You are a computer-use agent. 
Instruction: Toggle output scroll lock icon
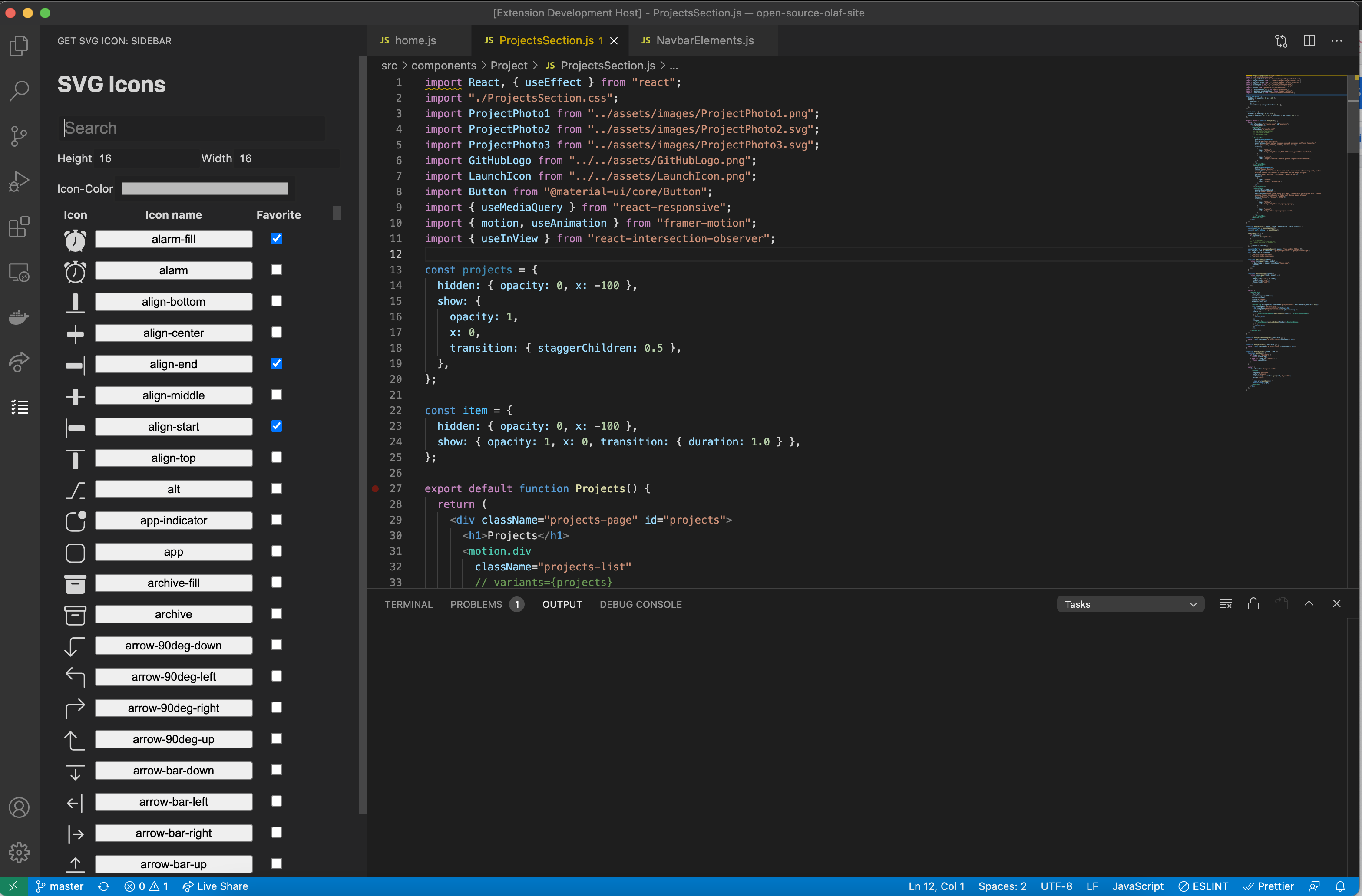coord(1253,603)
